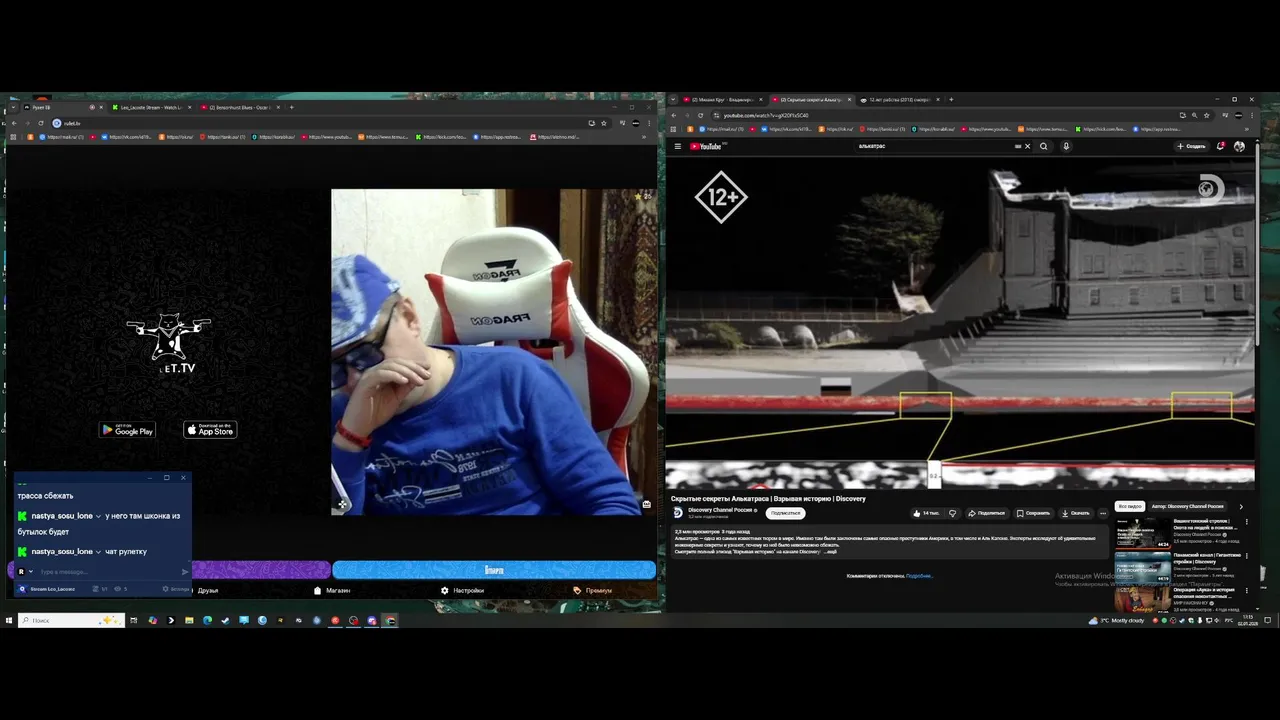Image resolution: width=1280 pixels, height=720 pixels.
Task: Open the YouTube account avatar menu
Action: (1239, 146)
